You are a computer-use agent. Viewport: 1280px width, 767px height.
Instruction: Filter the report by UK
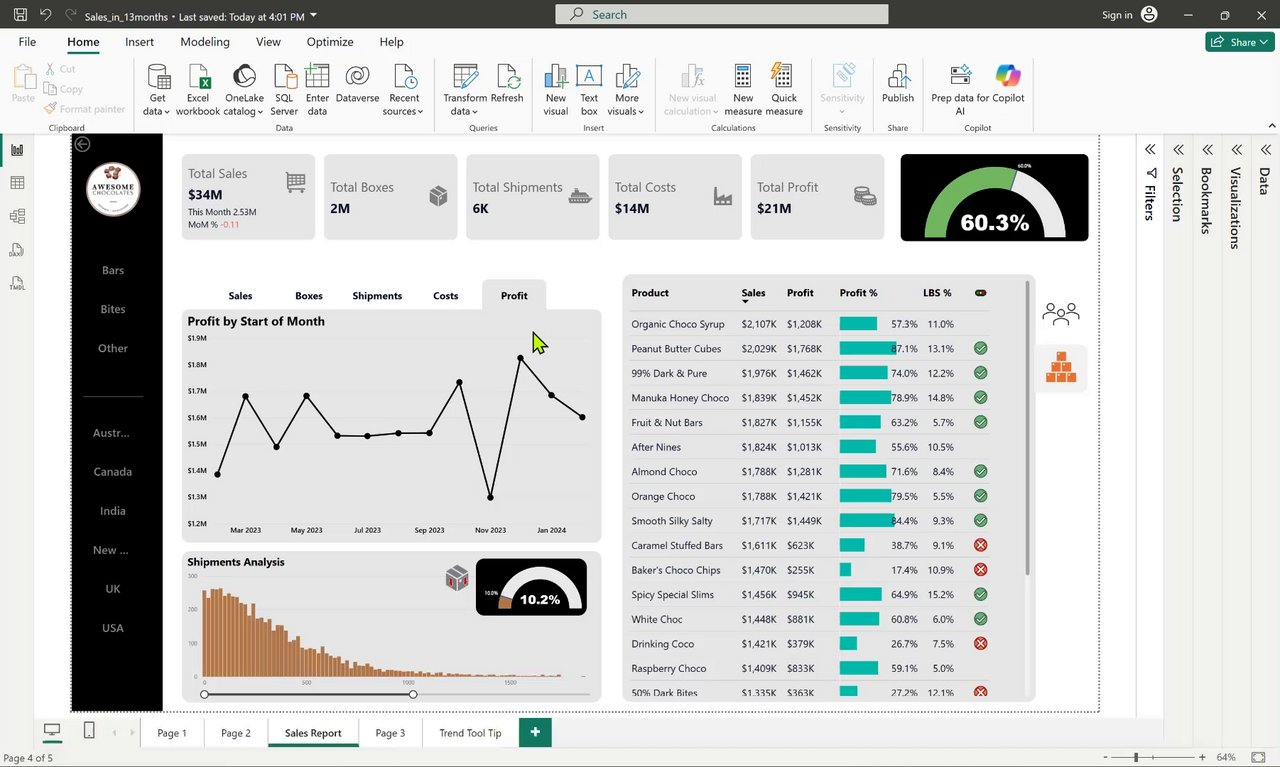[x=113, y=589]
